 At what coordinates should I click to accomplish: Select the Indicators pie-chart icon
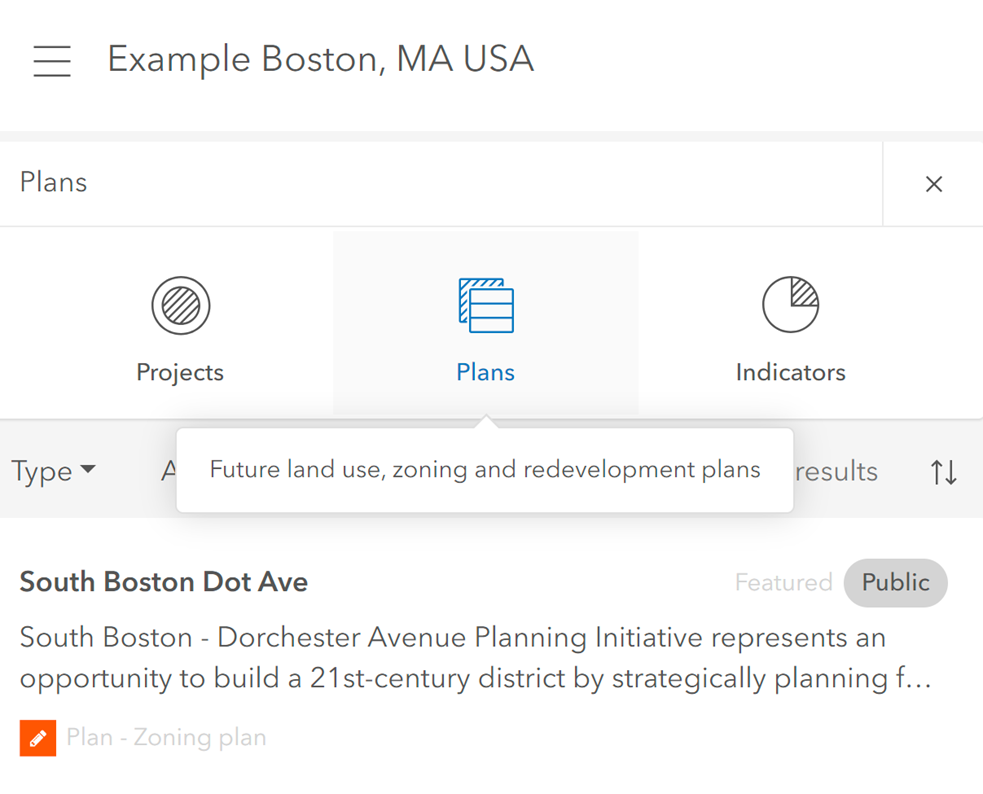click(790, 304)
